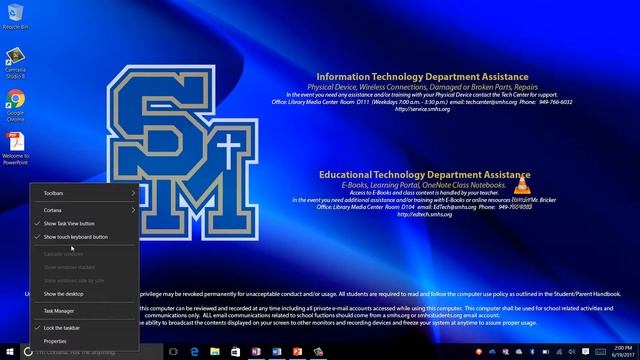This screenshot has height=360, width=640.
Task: Uncheck Show touch keyboard button
Action: click(x=84, y=237)
